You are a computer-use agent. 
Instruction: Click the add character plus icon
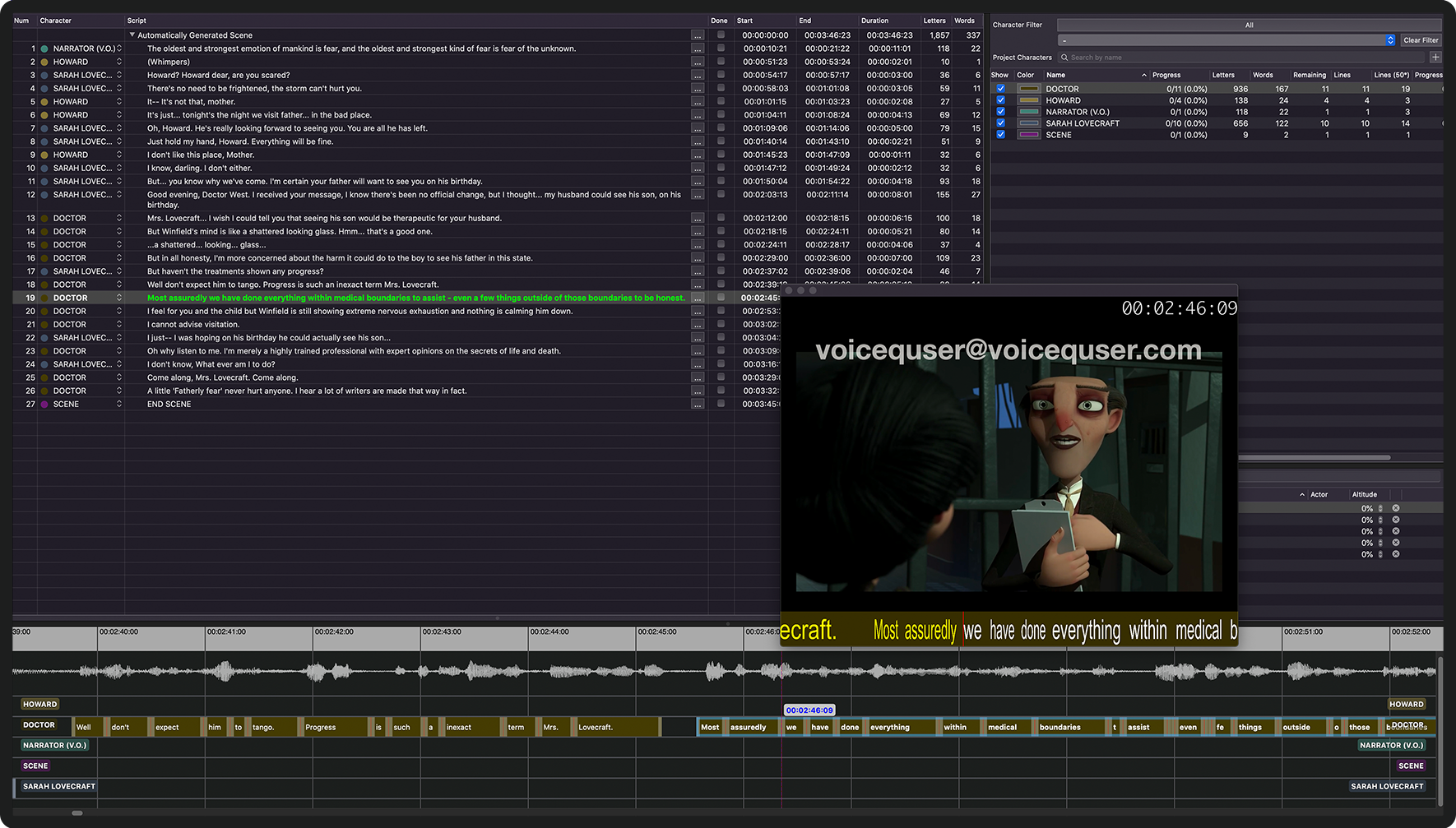pyautogui.click(x=1435, y=58)
